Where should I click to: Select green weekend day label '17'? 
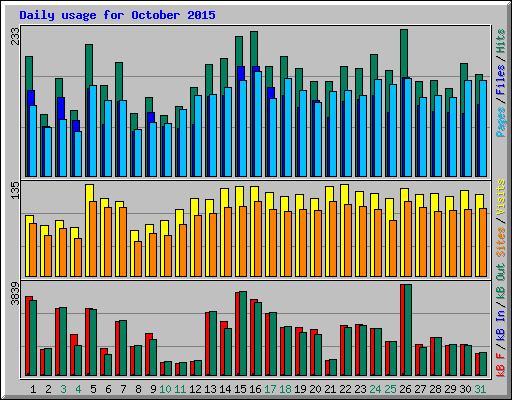click(270, 389)
